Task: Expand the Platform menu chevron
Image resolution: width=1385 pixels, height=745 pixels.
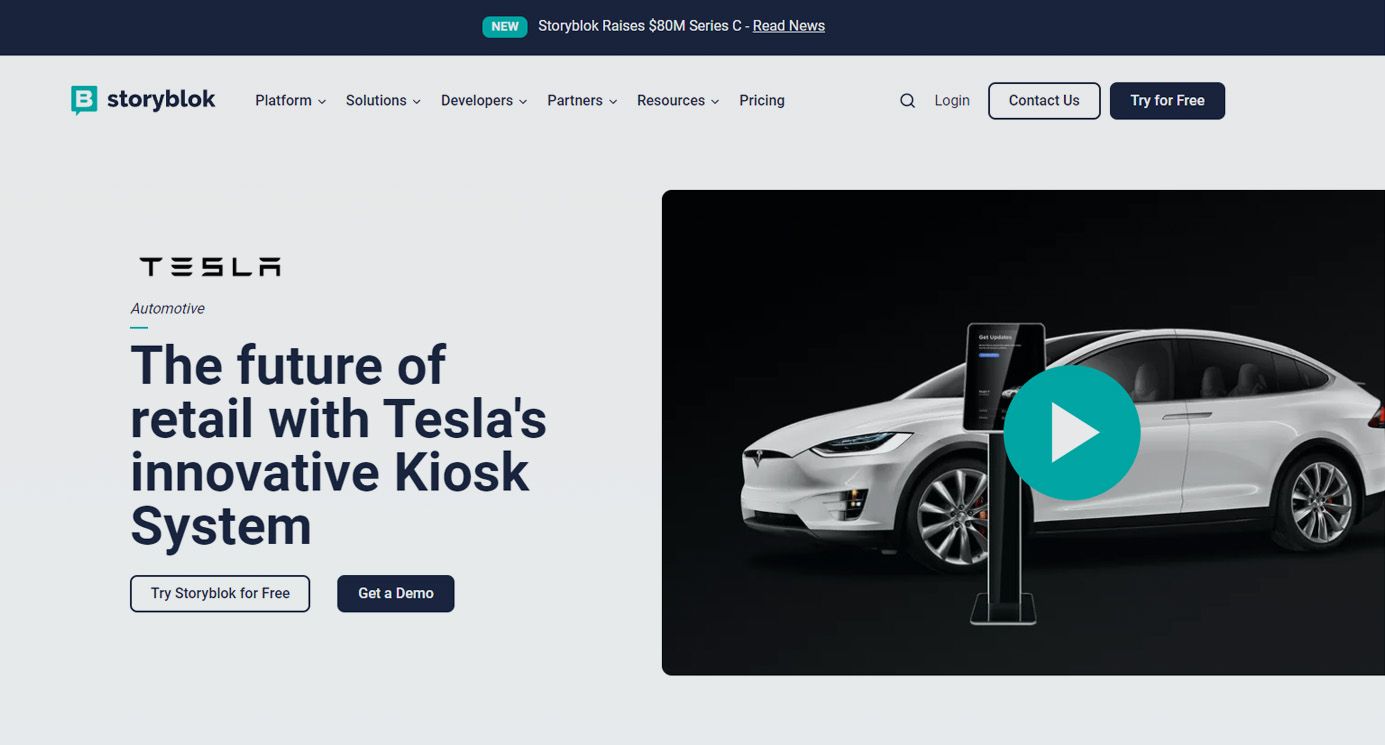Action: point(322,102)
